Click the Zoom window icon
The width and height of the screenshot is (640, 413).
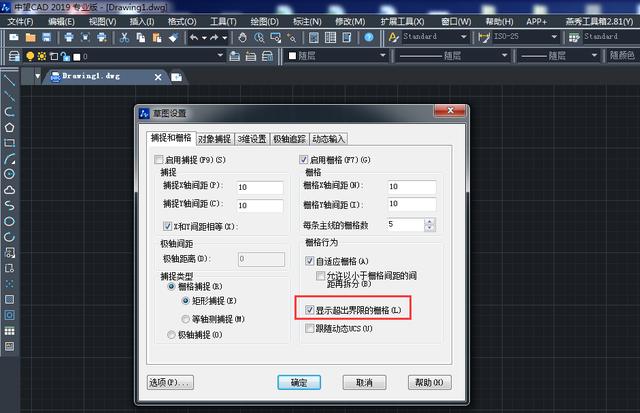(x=276, y=38)
